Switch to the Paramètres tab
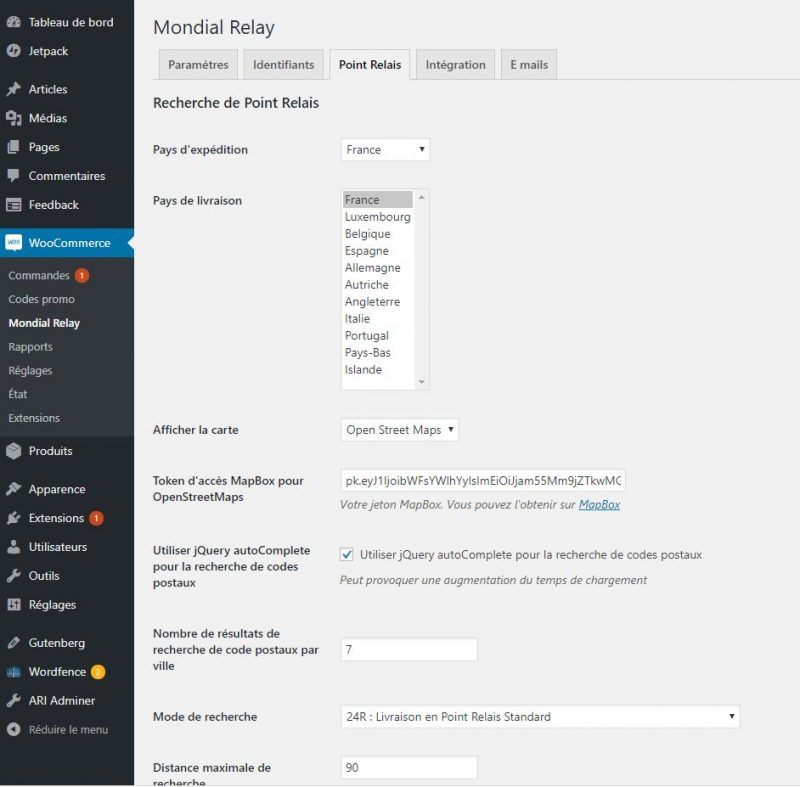The image size is (800, 787). click(198, 65)
